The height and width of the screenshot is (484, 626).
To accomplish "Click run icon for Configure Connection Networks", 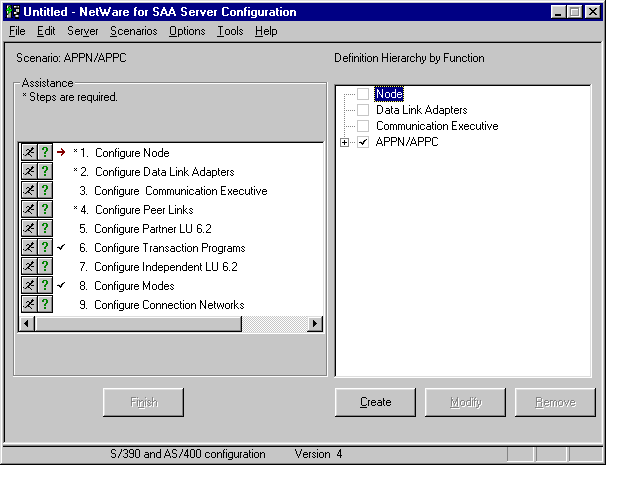I will pos(29,304).
